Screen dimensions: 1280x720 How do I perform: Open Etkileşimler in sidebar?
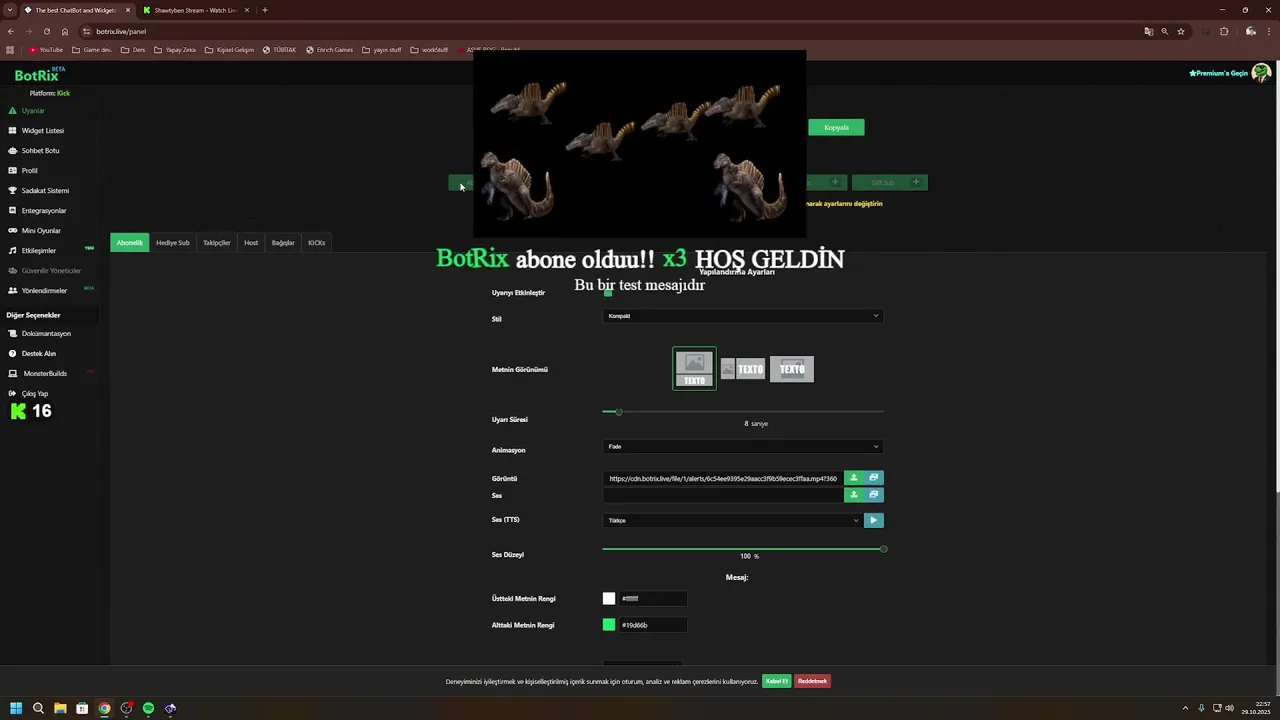point(38,251)
